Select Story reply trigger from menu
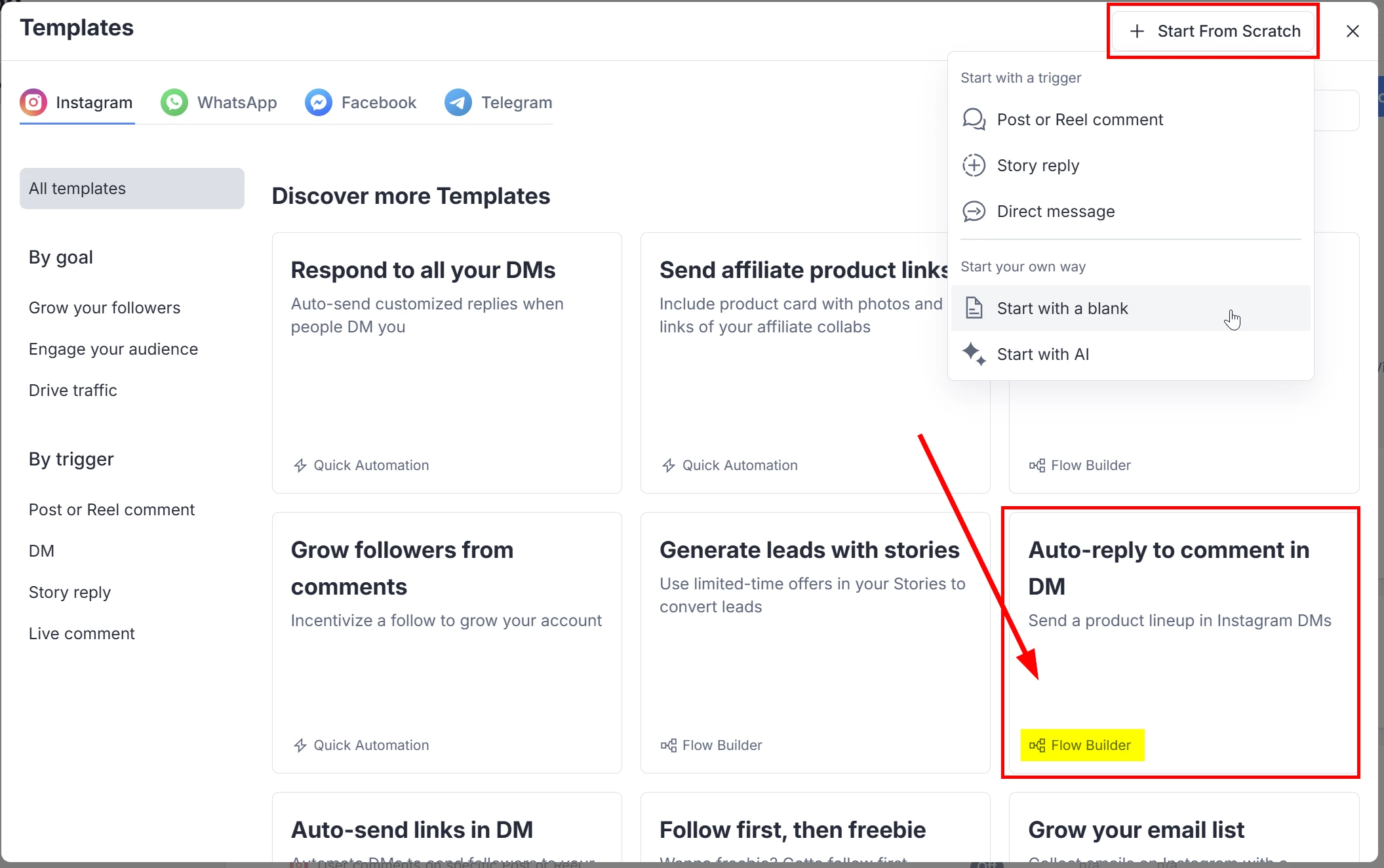Screen dimensions: 1384x868 point(1038,165)
